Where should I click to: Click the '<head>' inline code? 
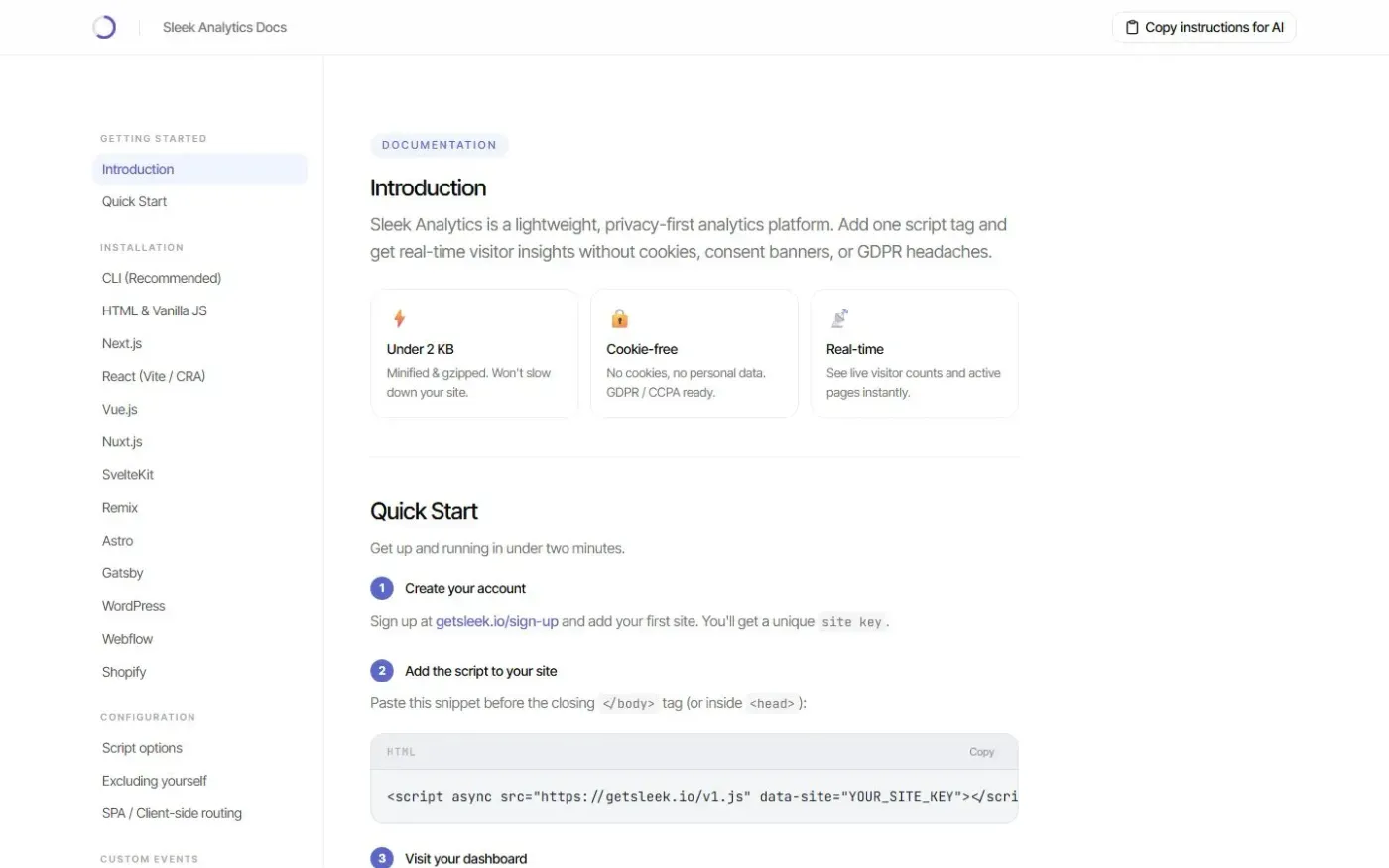tap(772, 703)
